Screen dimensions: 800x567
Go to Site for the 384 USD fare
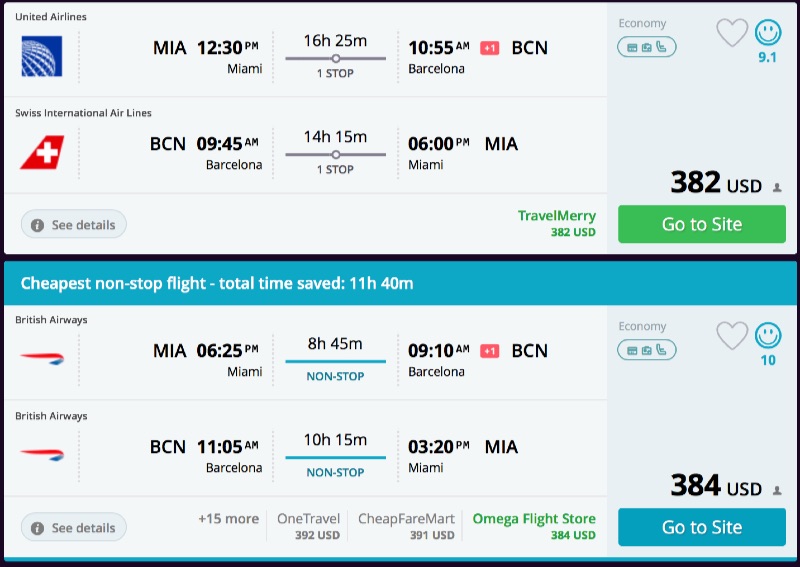701,527
